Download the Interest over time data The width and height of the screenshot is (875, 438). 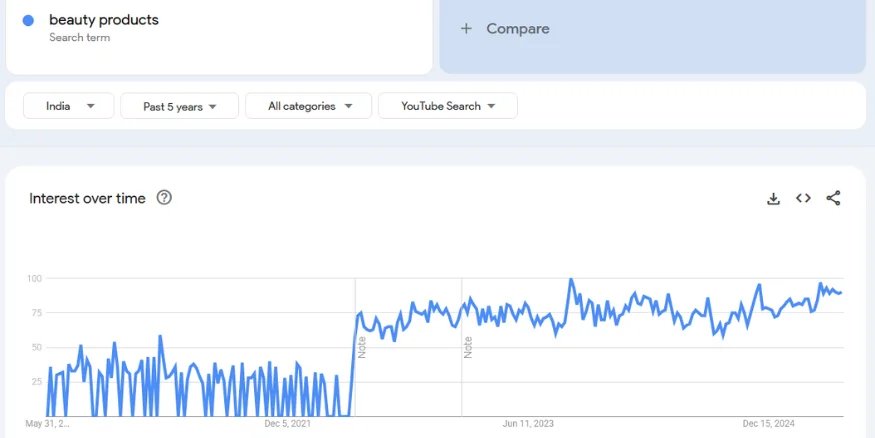click(x=773, y=198)
